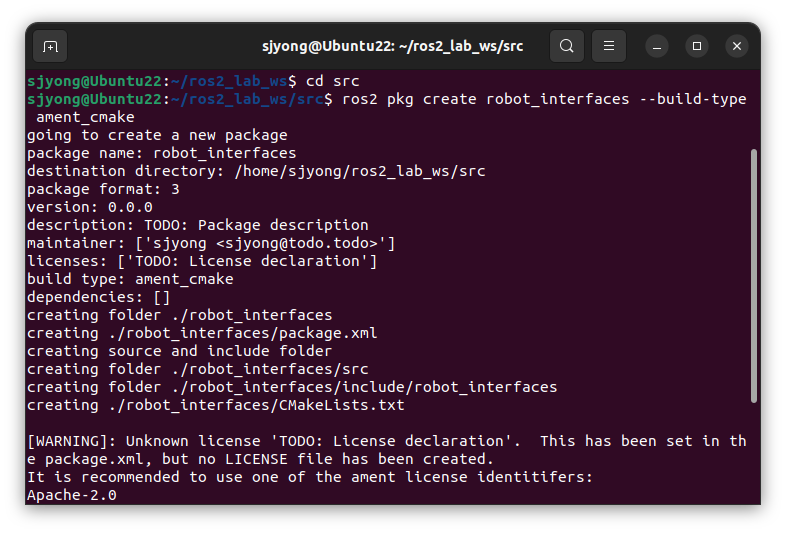
Task: Click the 'licenses' line
Action: point(202,262)
